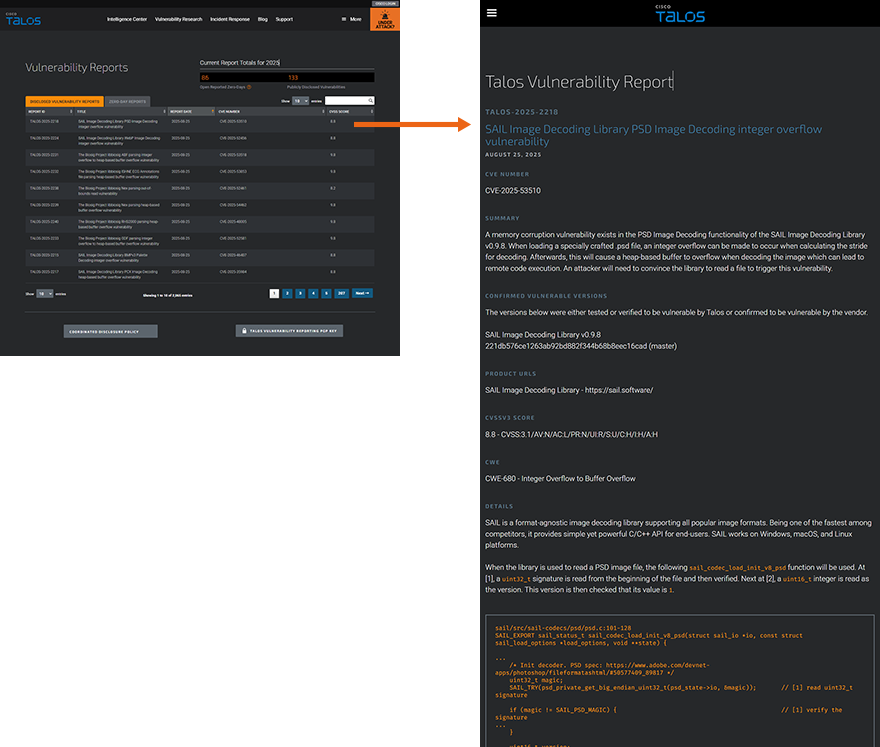This screenshot has width=880, height=747.
Task: Click the info icon beside Open Reported Zero-Days
Action: 249,87
